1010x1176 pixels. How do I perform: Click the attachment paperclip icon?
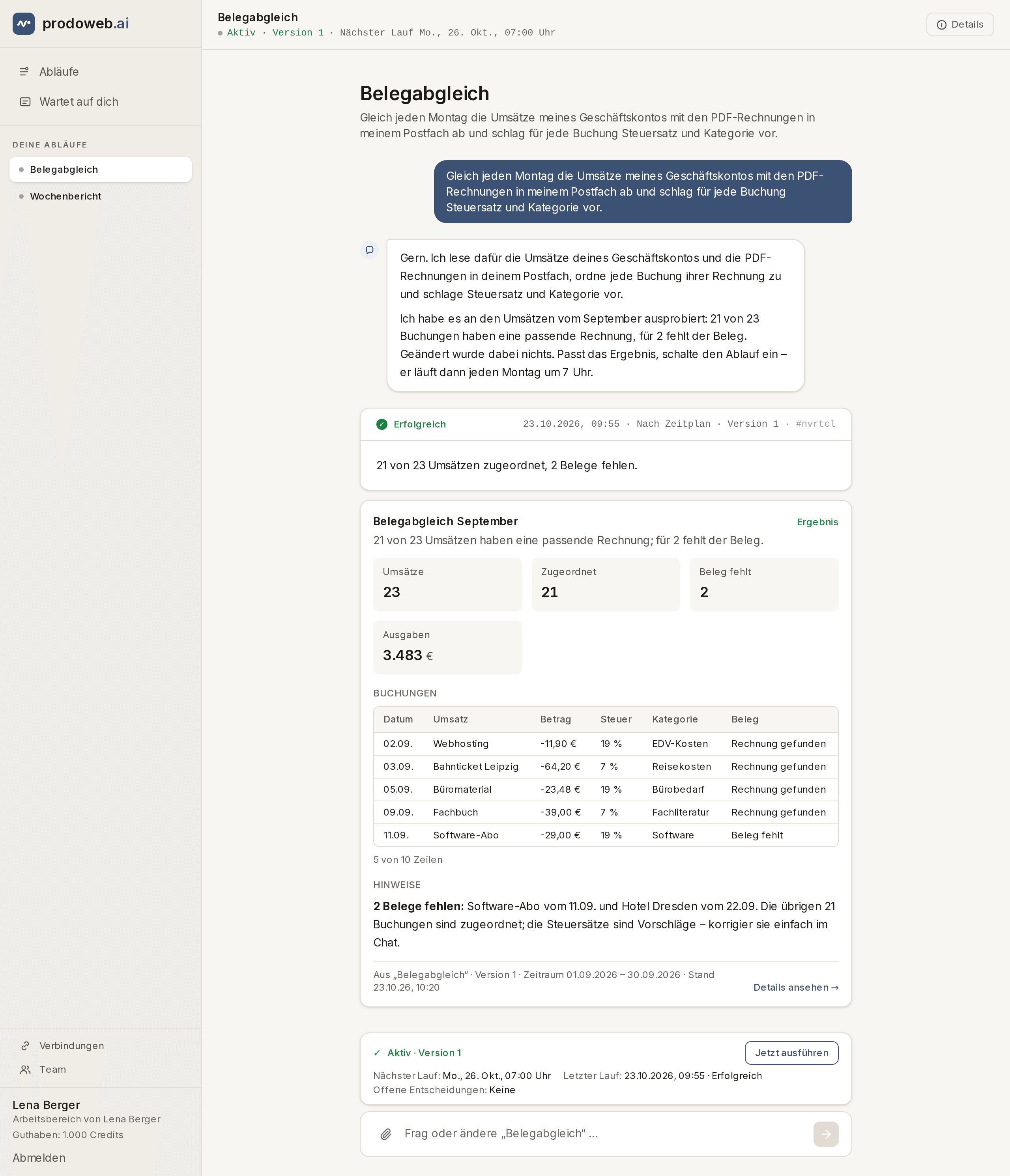[386, 1134]
